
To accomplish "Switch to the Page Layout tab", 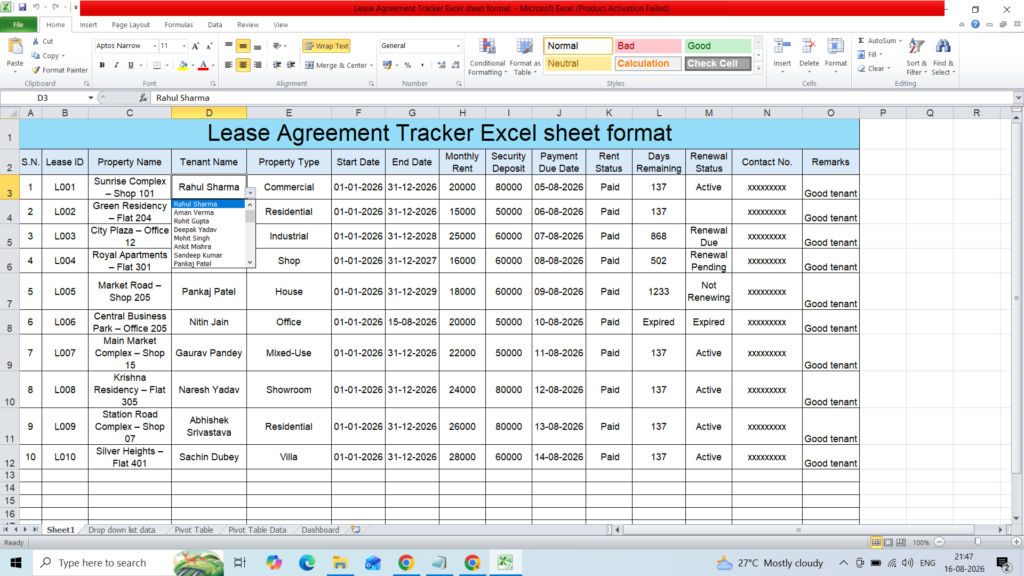I will click(x=131, y=25).
